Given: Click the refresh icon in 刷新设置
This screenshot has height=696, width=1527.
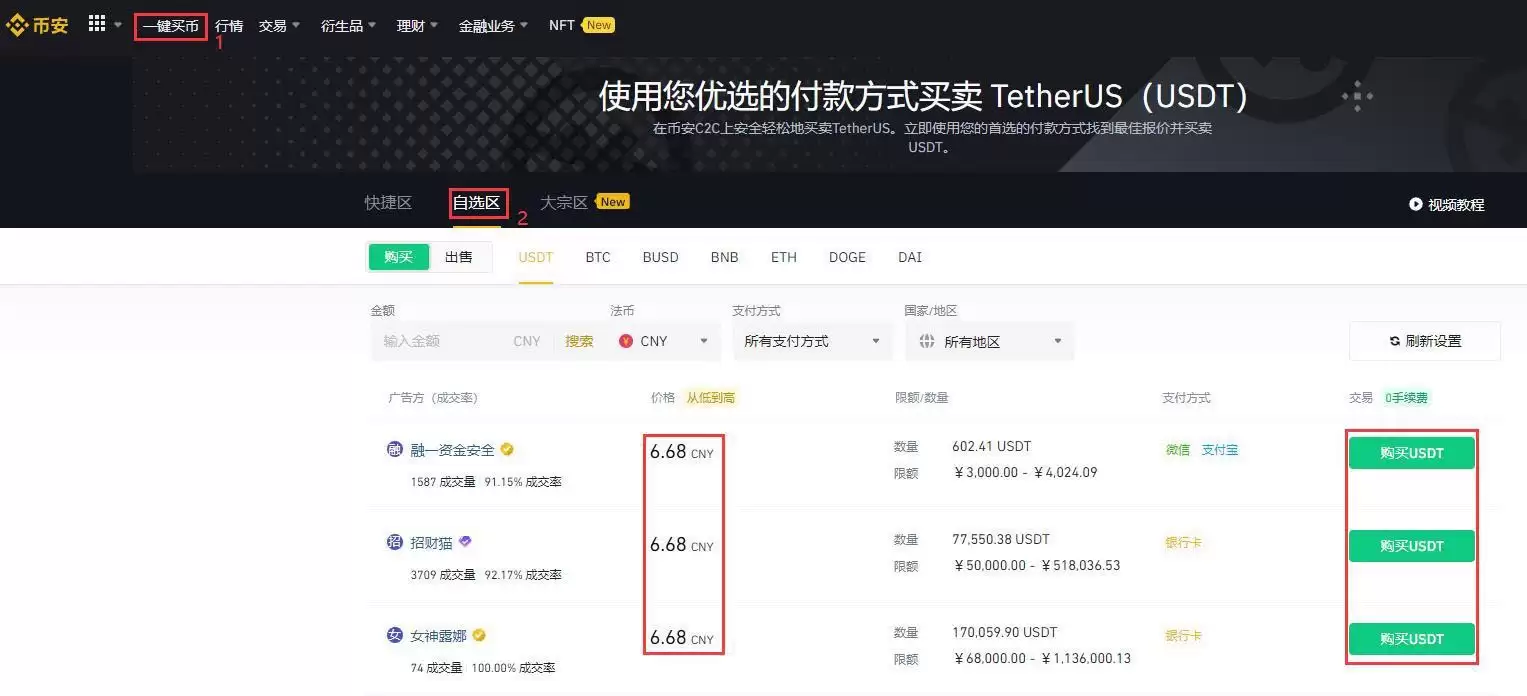Looking at the screenshot, I should point(1394,341).
